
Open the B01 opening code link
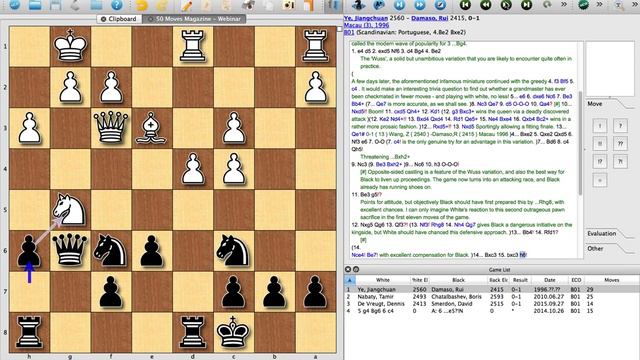(349, 32)
